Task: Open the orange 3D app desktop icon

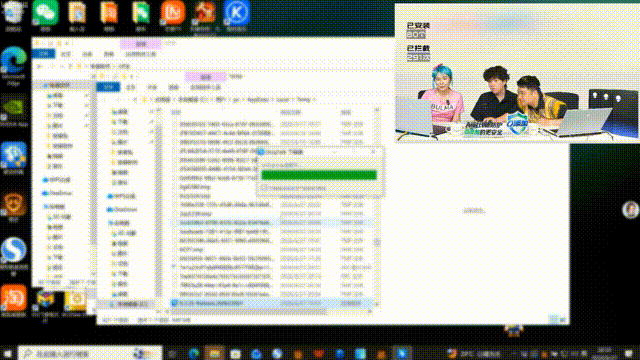Action: (x=14, y=300)
